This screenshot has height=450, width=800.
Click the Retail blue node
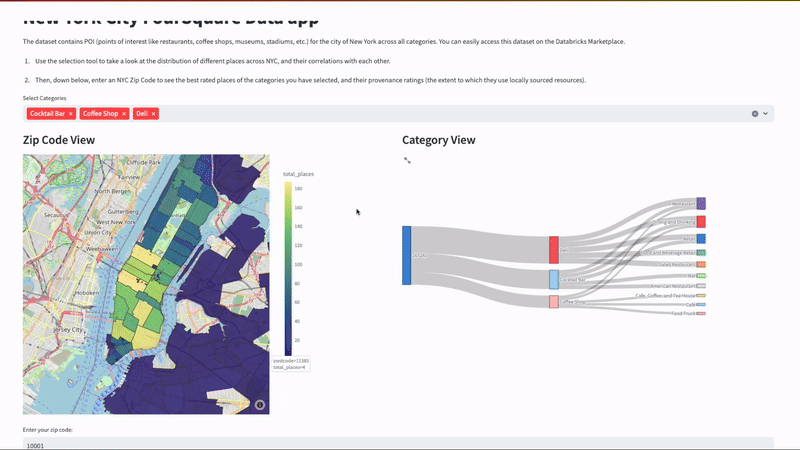(x=702, y=239)
